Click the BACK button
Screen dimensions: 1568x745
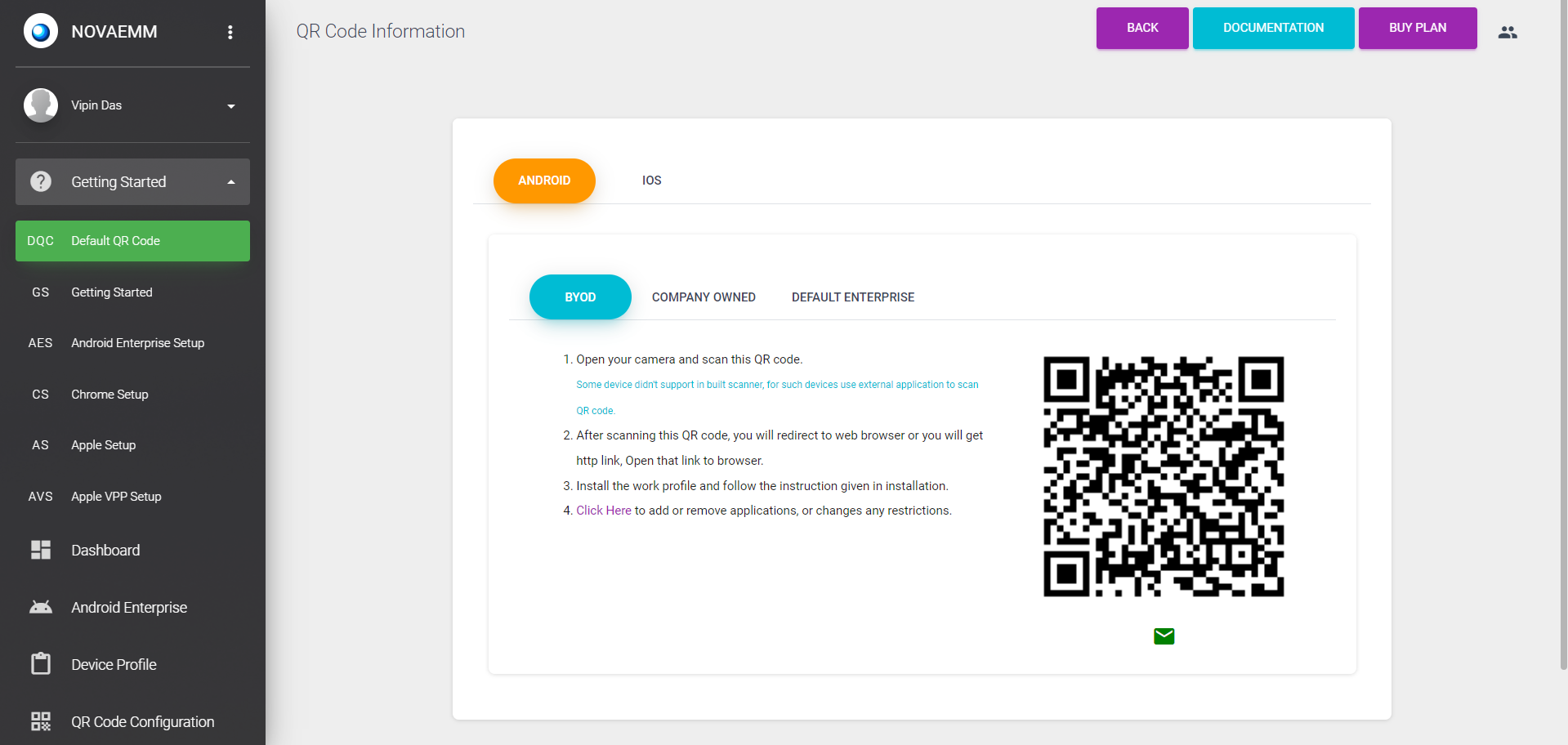[1142, 28]
